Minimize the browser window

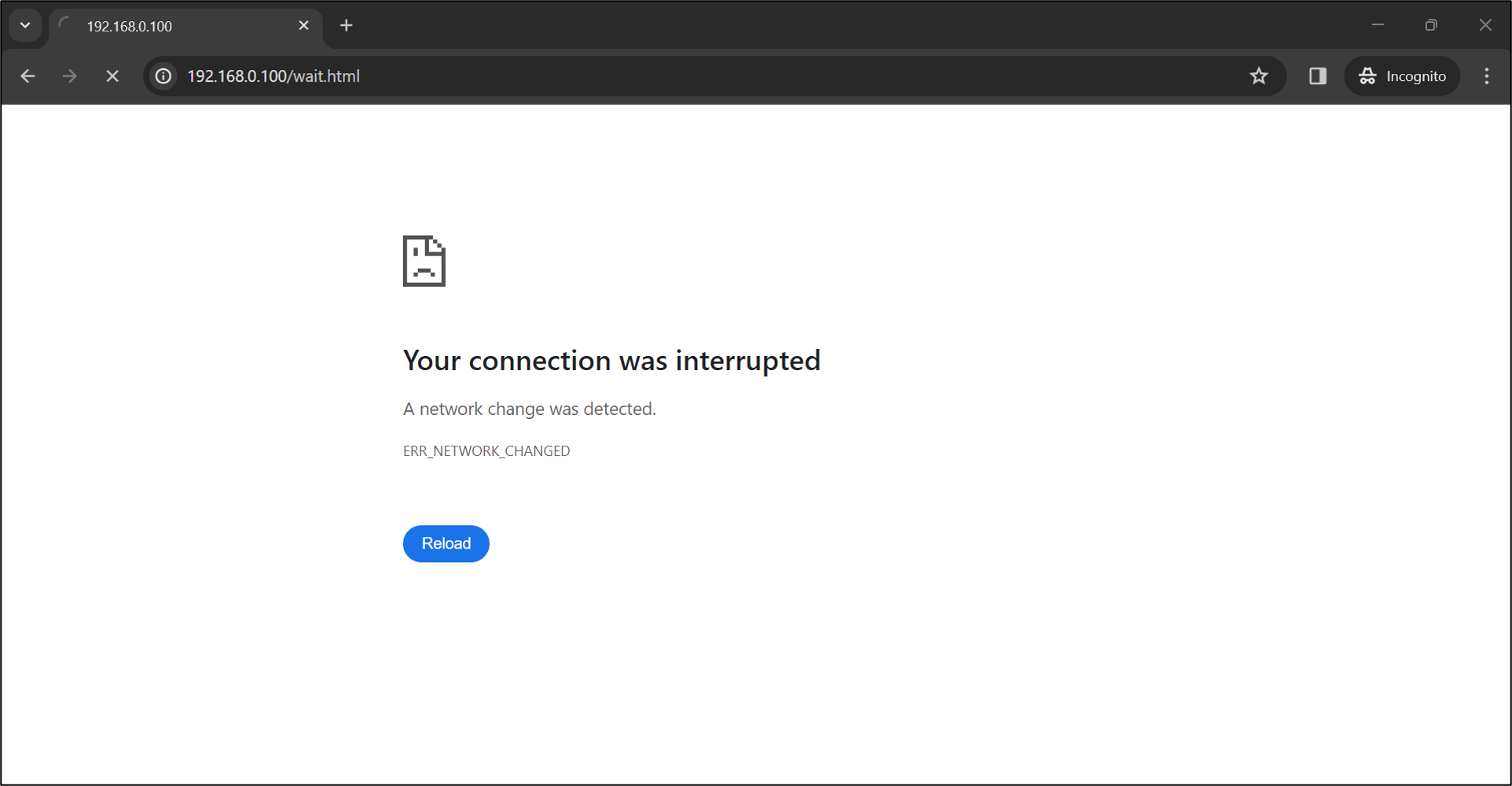pos(1378,25)
